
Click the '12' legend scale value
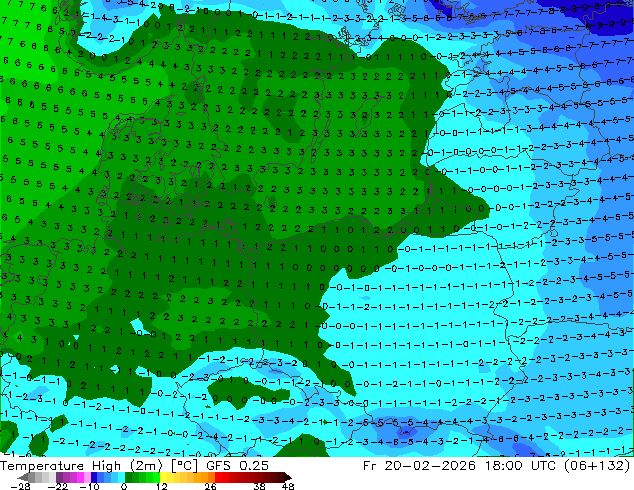[x=162, y=486]
